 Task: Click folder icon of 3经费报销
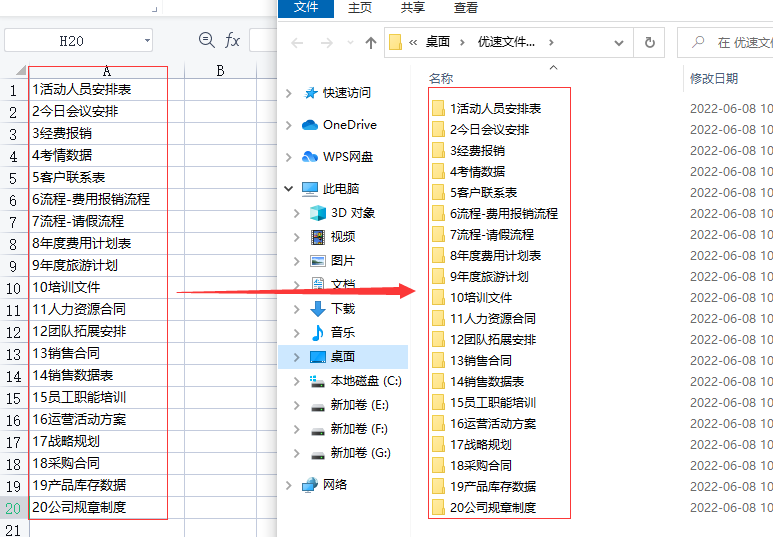(438, 150)
